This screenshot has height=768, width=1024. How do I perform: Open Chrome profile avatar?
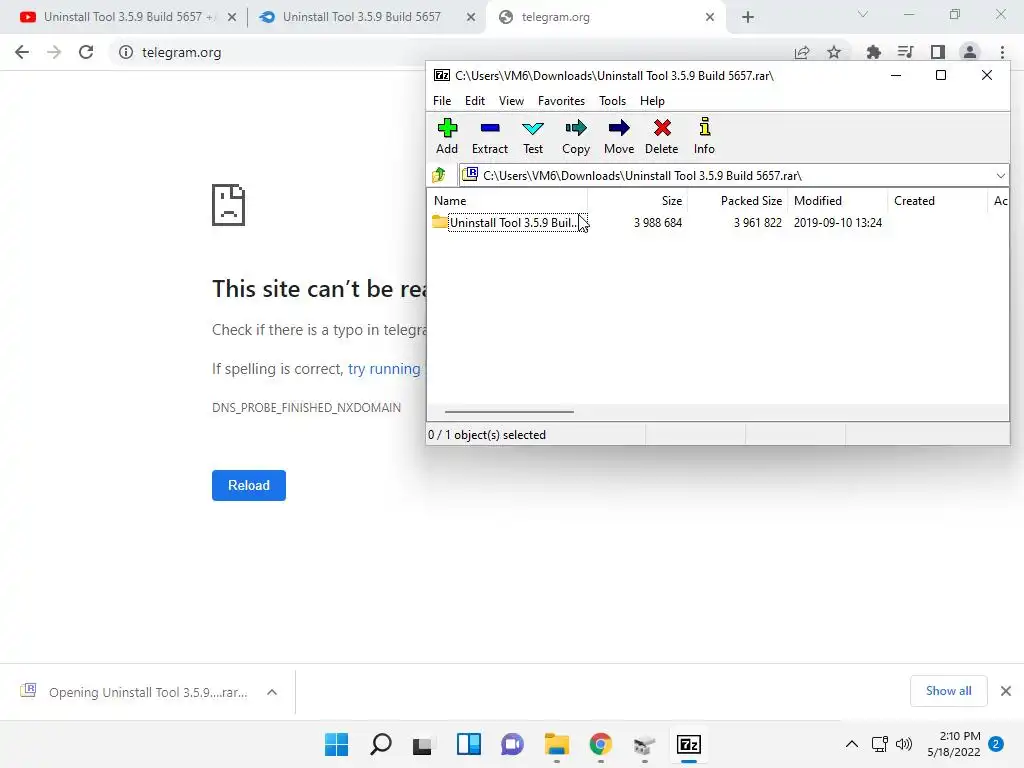tap(970, 52)
